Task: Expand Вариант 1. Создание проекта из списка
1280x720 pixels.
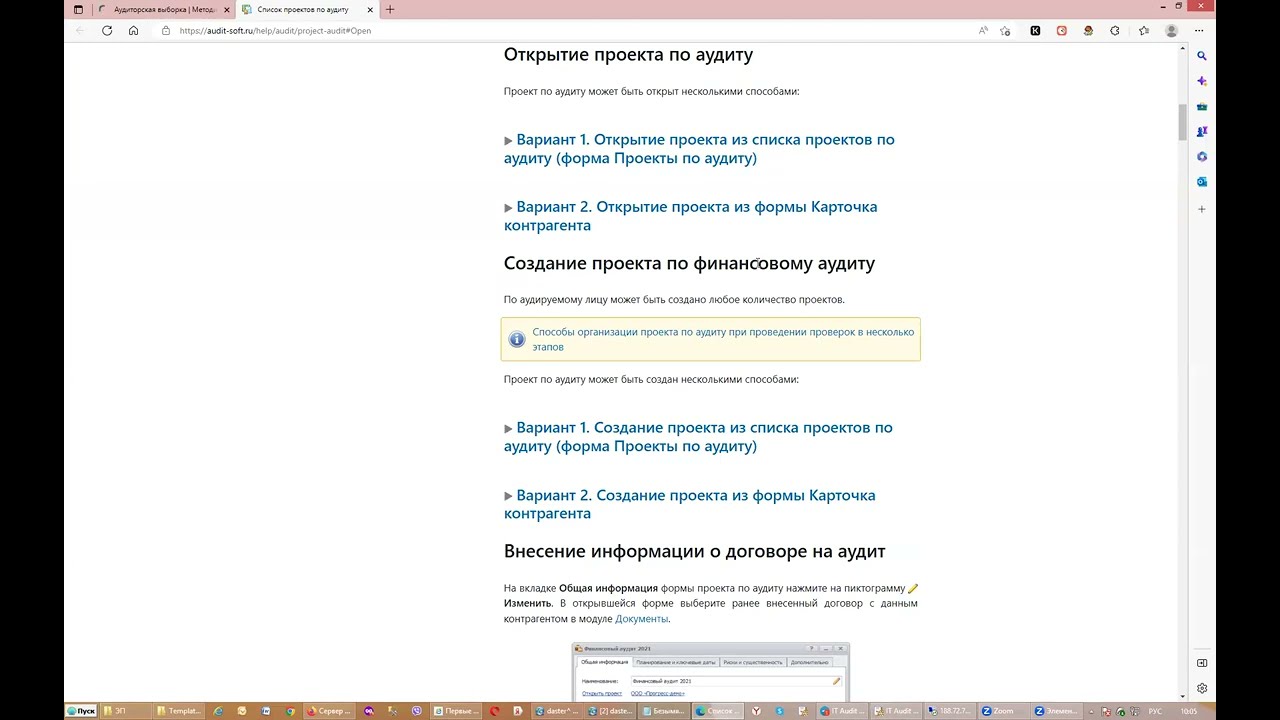Action: pos(698,437)
